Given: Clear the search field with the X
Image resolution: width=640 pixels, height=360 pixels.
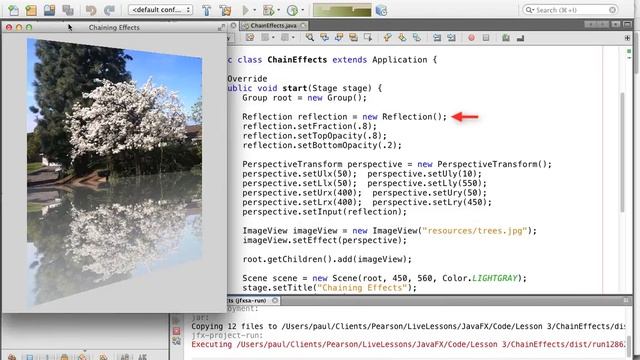Looking at the screenshot, I should (612, 10).
